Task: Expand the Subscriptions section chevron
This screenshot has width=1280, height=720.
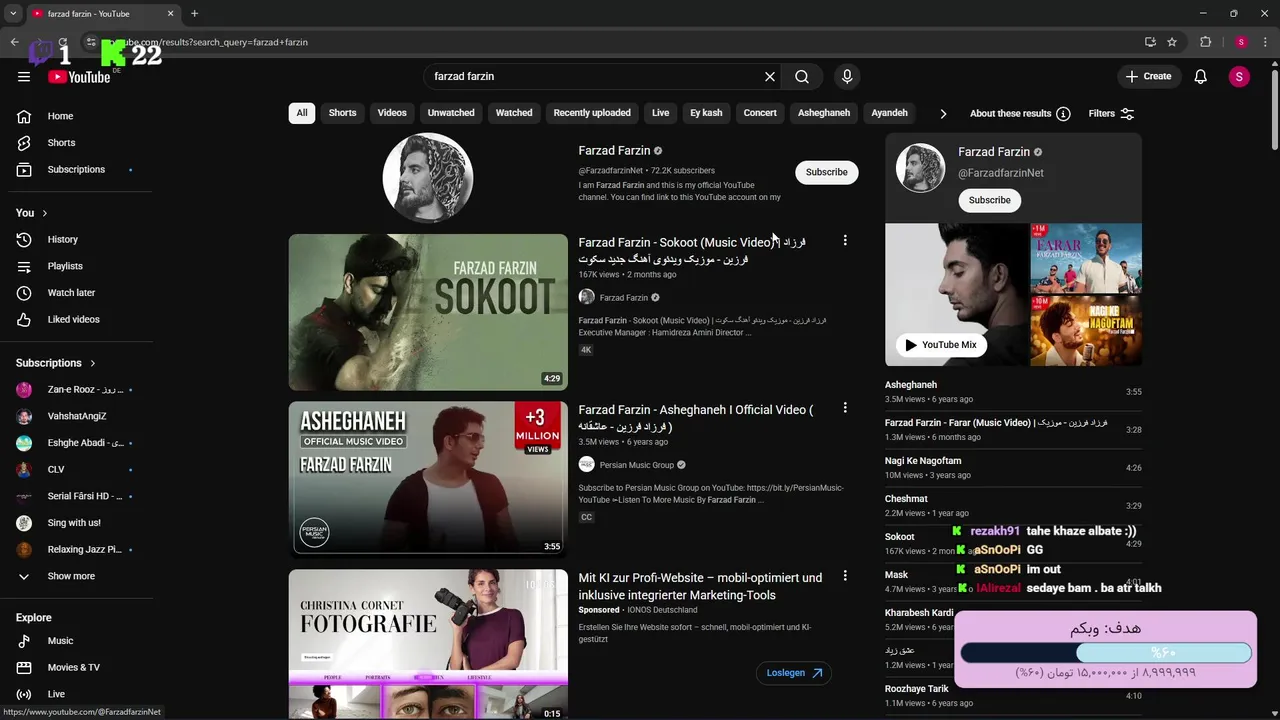Action: pyautogui.click(x=93, y=363)
